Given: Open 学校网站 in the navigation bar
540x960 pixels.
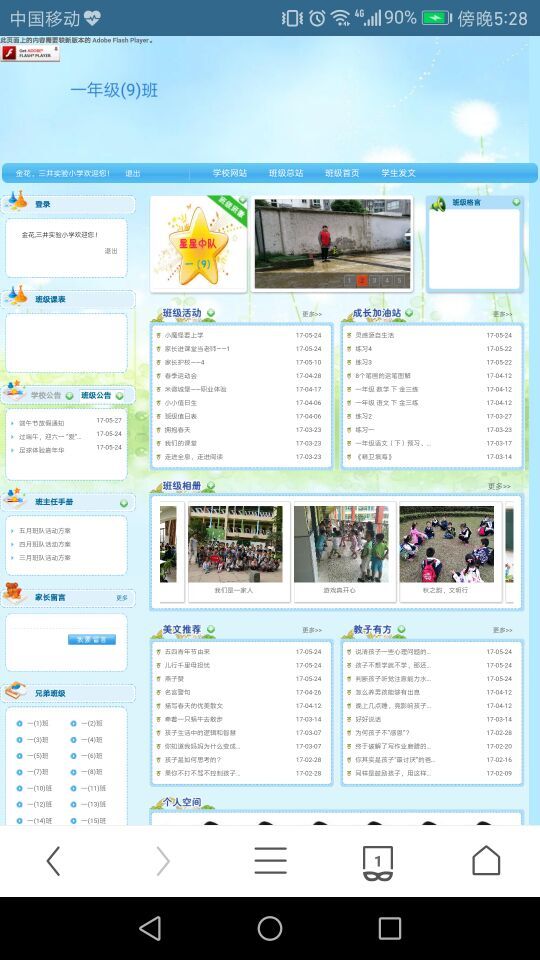Looking at the screenshot, I should (230, 173).
